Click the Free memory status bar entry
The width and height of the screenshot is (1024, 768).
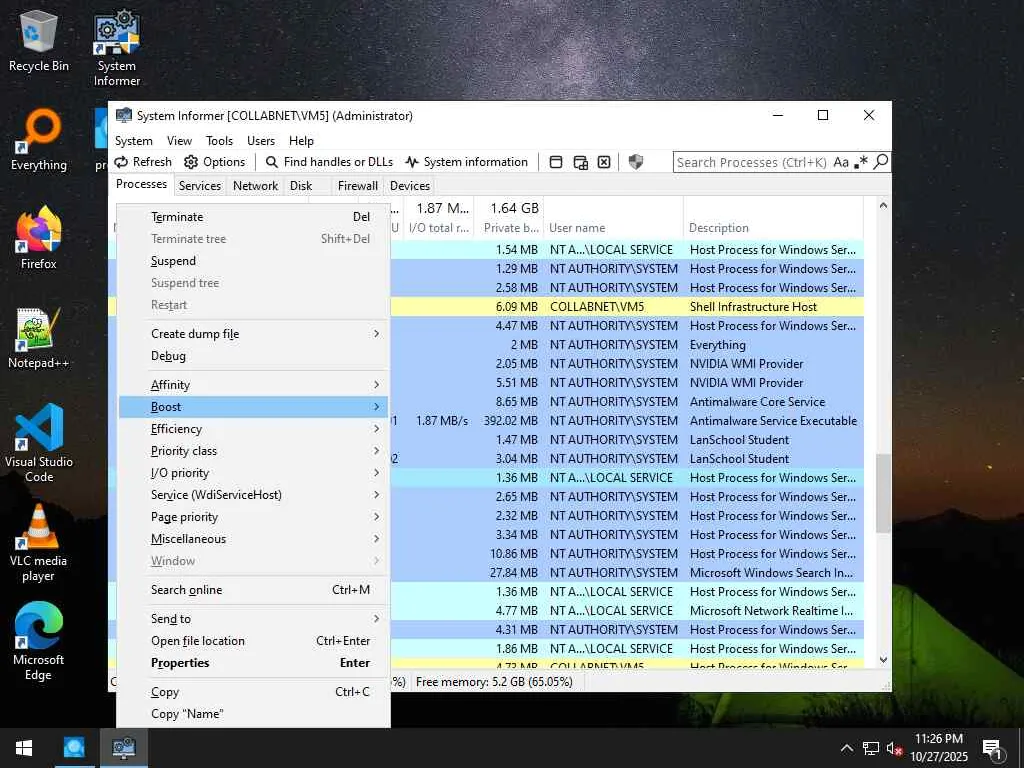tap(494, 682)
